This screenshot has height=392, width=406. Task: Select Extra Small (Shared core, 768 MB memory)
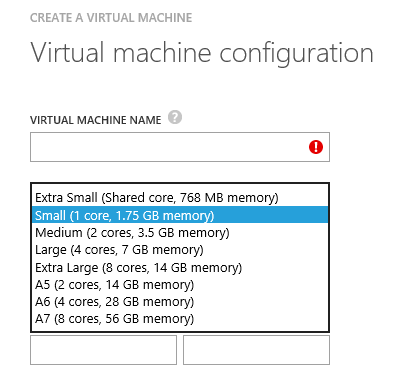(180, 198)
